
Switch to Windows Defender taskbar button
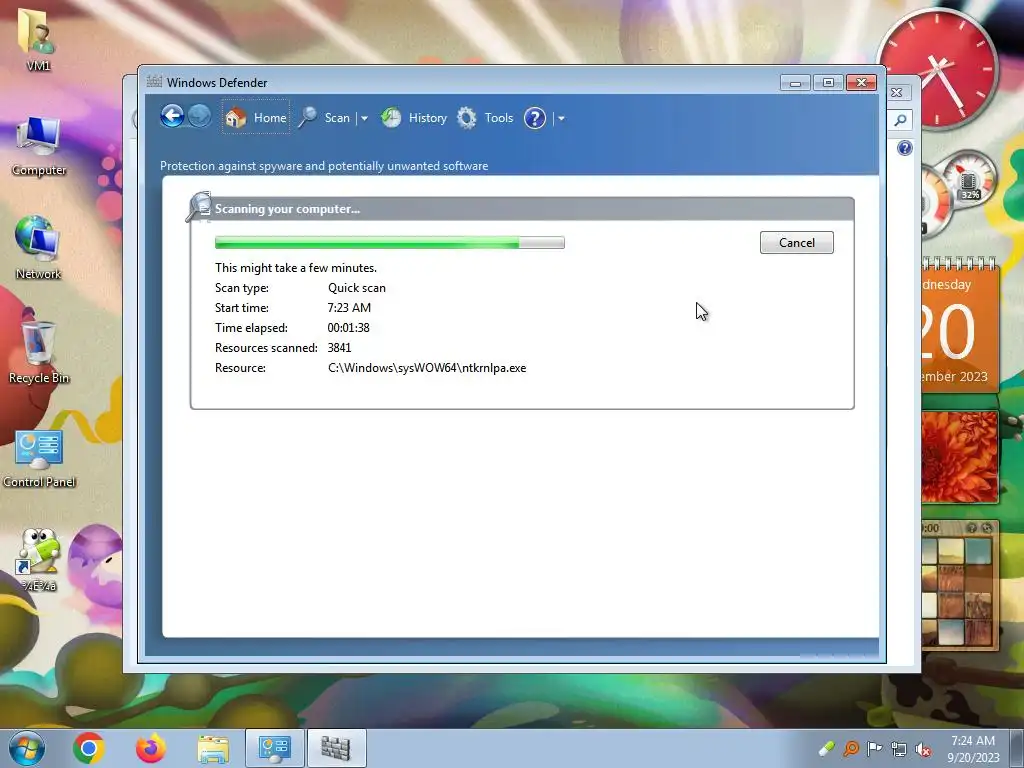click(336, 748)
